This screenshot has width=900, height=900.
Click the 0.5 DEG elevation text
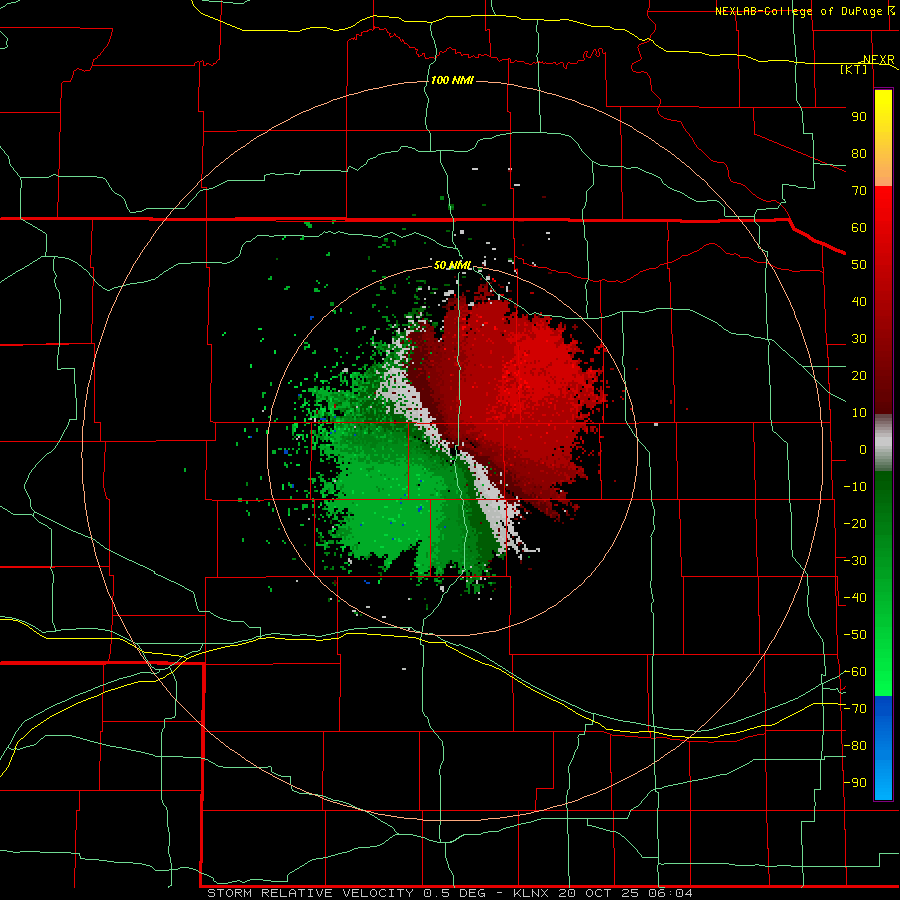(x=455, y=893)
